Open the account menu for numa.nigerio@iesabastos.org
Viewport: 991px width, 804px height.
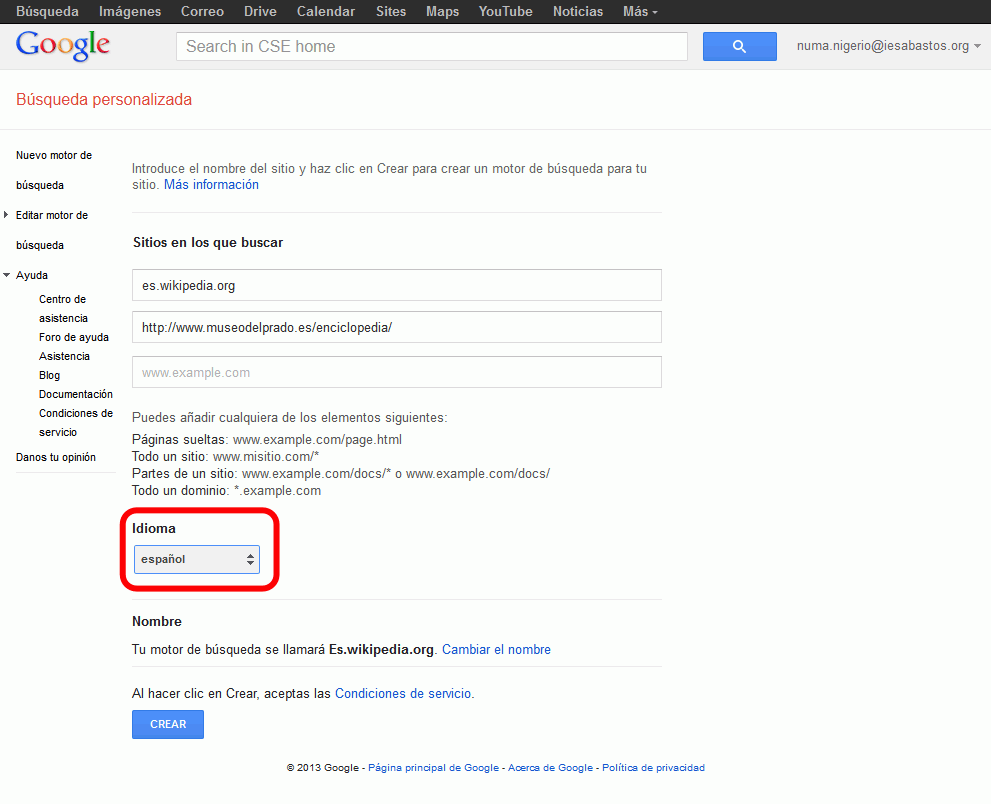click(889, 46)
